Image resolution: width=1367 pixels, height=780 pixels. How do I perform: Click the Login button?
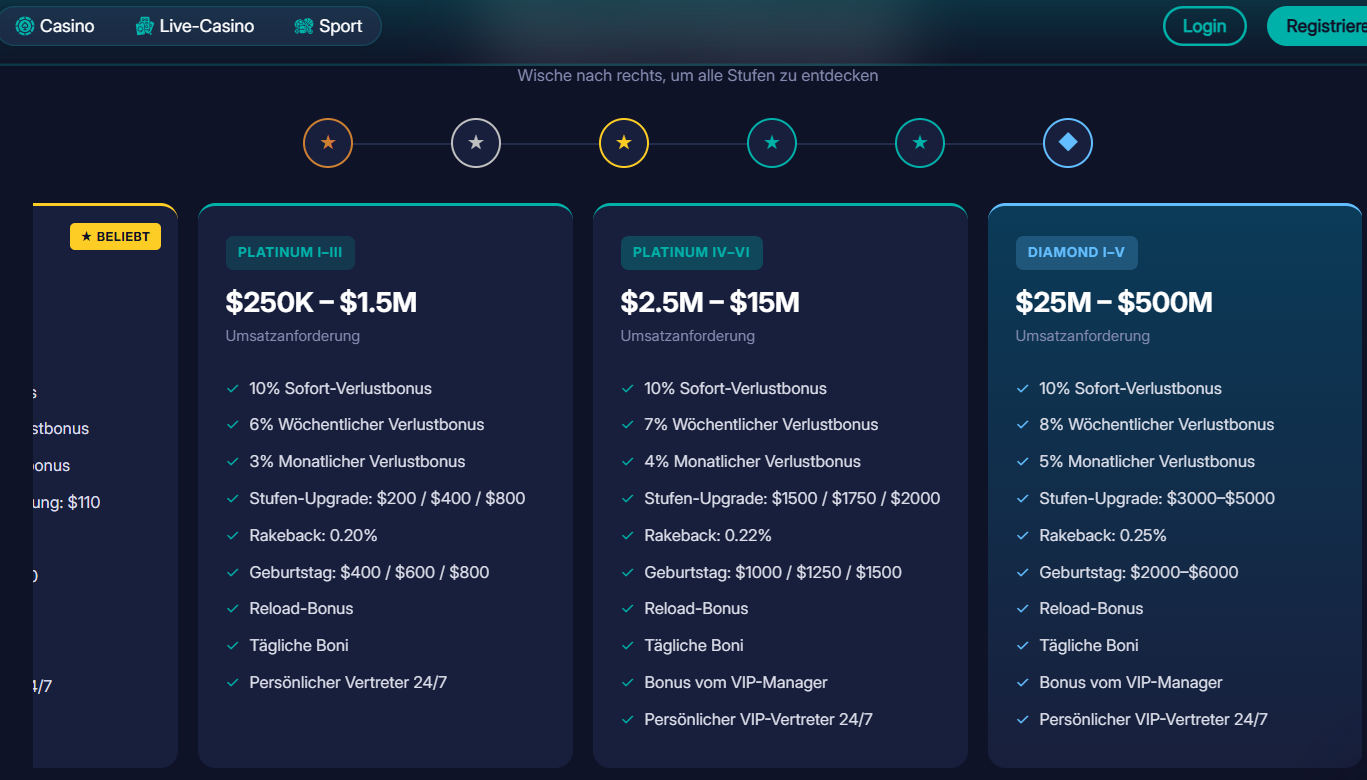[1204, 26]
